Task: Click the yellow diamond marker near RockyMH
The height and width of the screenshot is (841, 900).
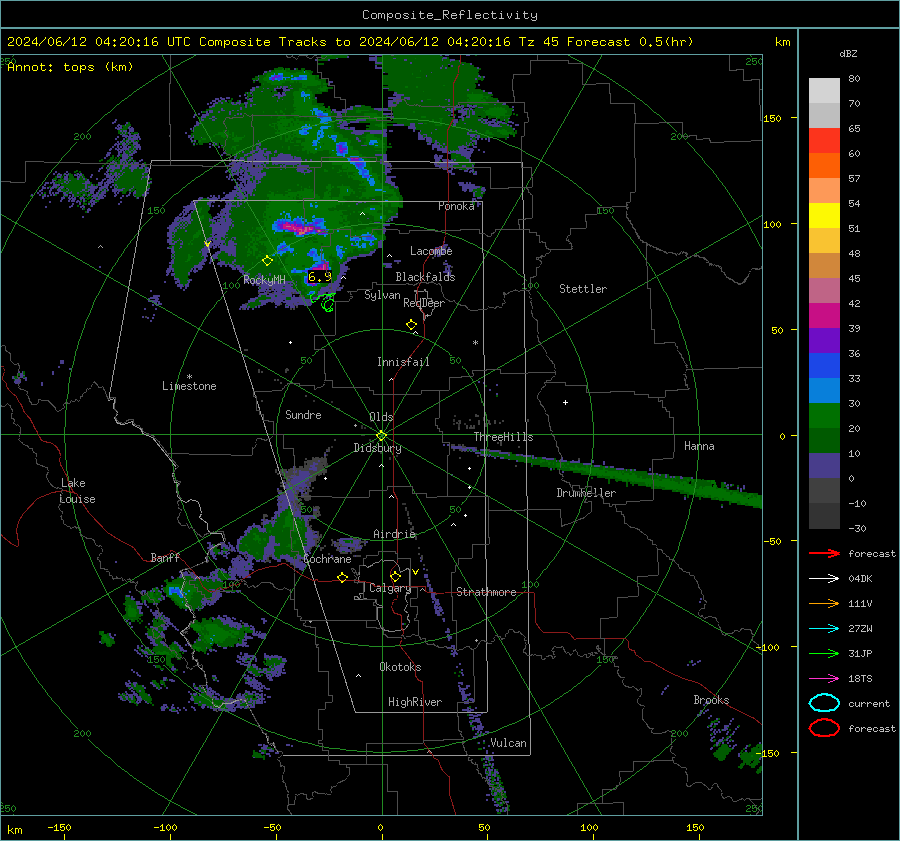Action: (x=267, y=261)
